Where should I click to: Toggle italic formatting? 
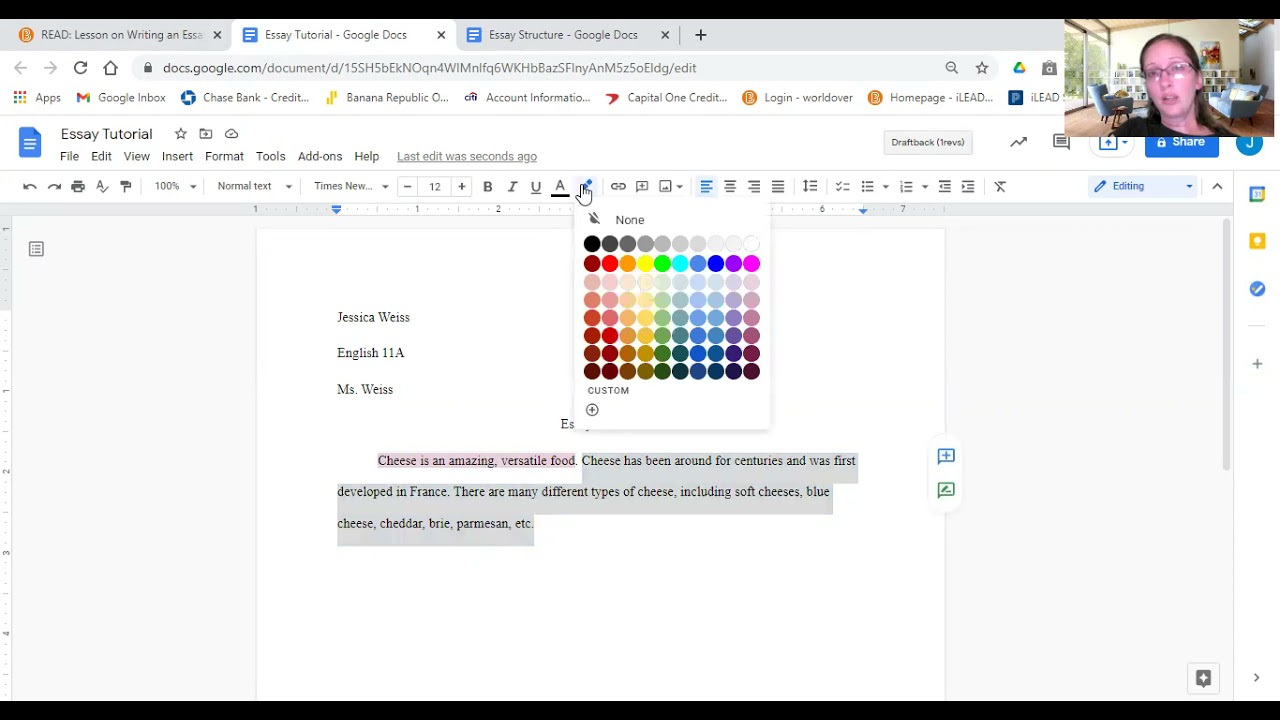[512, 187]
